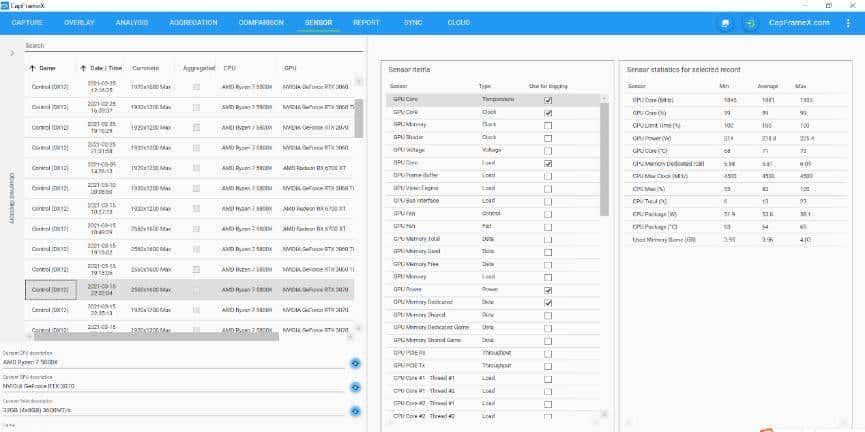Tick the GPU Memory Used checkbox
Image resolution: width=865 pixels, height=432 pixels.
[548, 253]
